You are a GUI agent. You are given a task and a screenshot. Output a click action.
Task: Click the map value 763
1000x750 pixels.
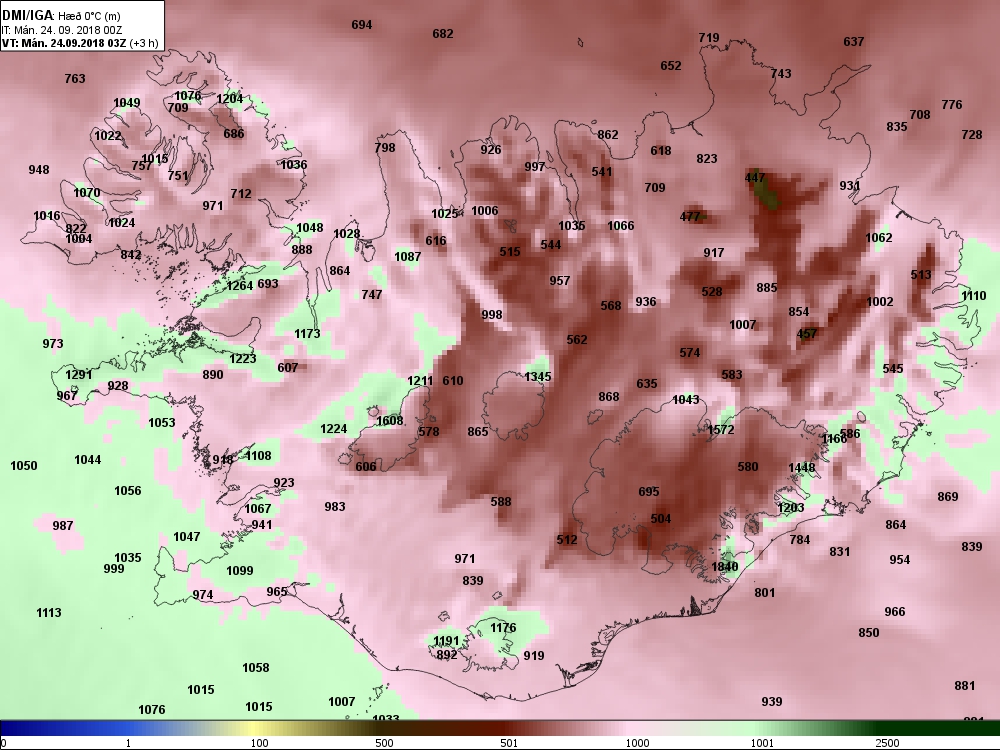(x=75, y=78)
